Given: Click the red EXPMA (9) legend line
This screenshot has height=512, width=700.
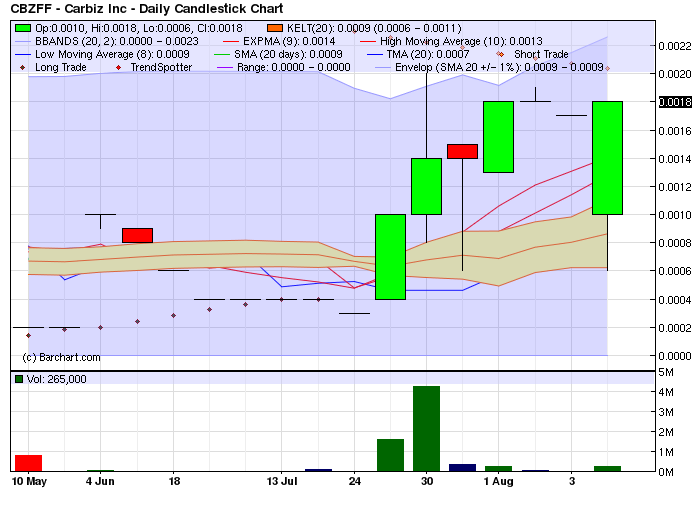Looking at the screenshot, I should point(230,42).
